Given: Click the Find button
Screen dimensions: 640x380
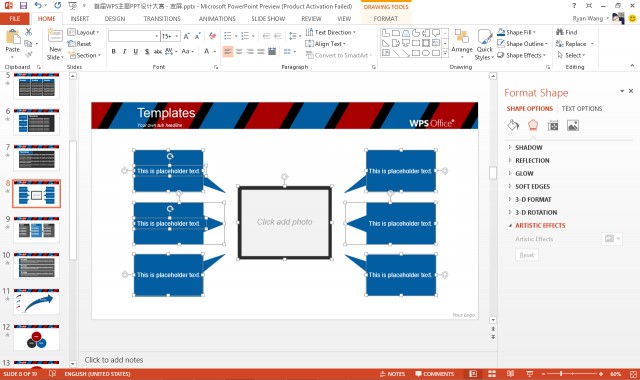Looking at the screenshot, I should pyautogui.click(x=567, y=32).
